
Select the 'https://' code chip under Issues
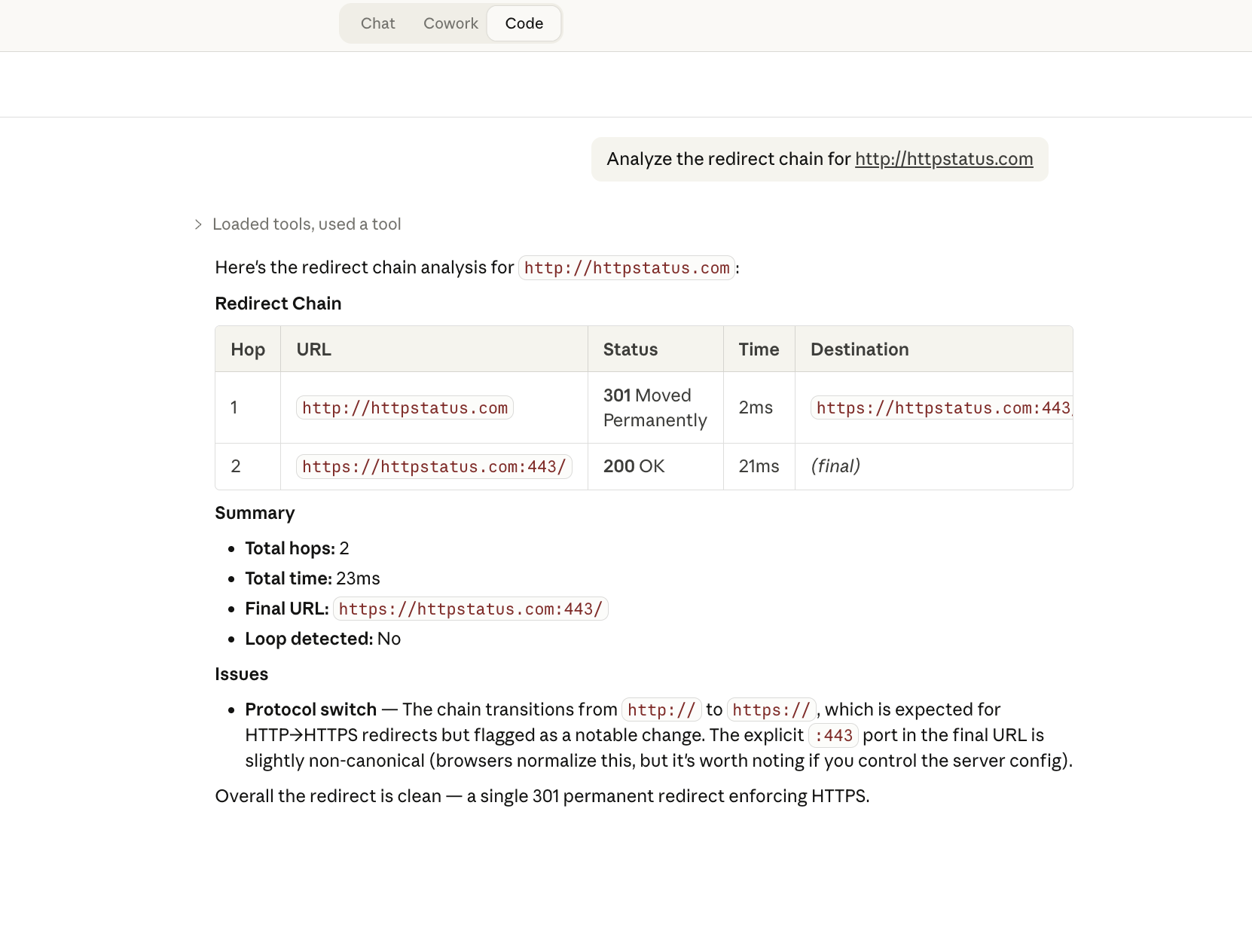[x=771, y=709]
